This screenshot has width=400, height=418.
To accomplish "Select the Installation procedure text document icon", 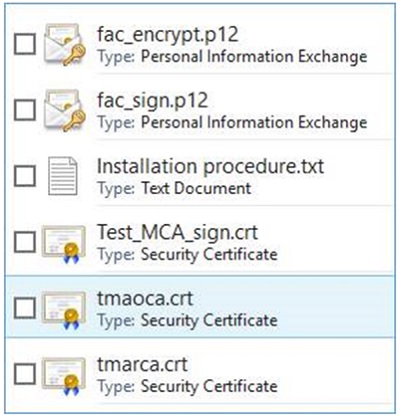I will [63, 176].
